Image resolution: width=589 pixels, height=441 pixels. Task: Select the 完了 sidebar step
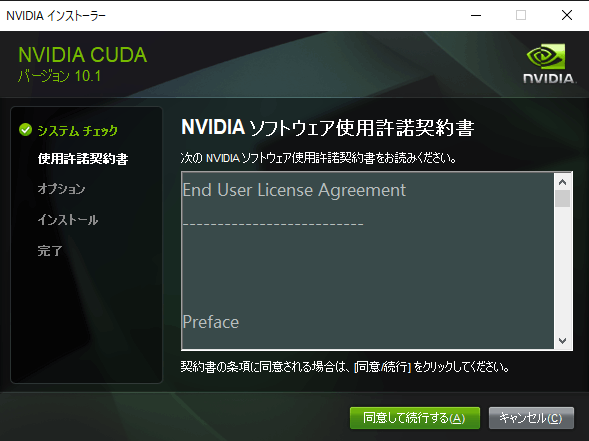click(x=50, y=251)
